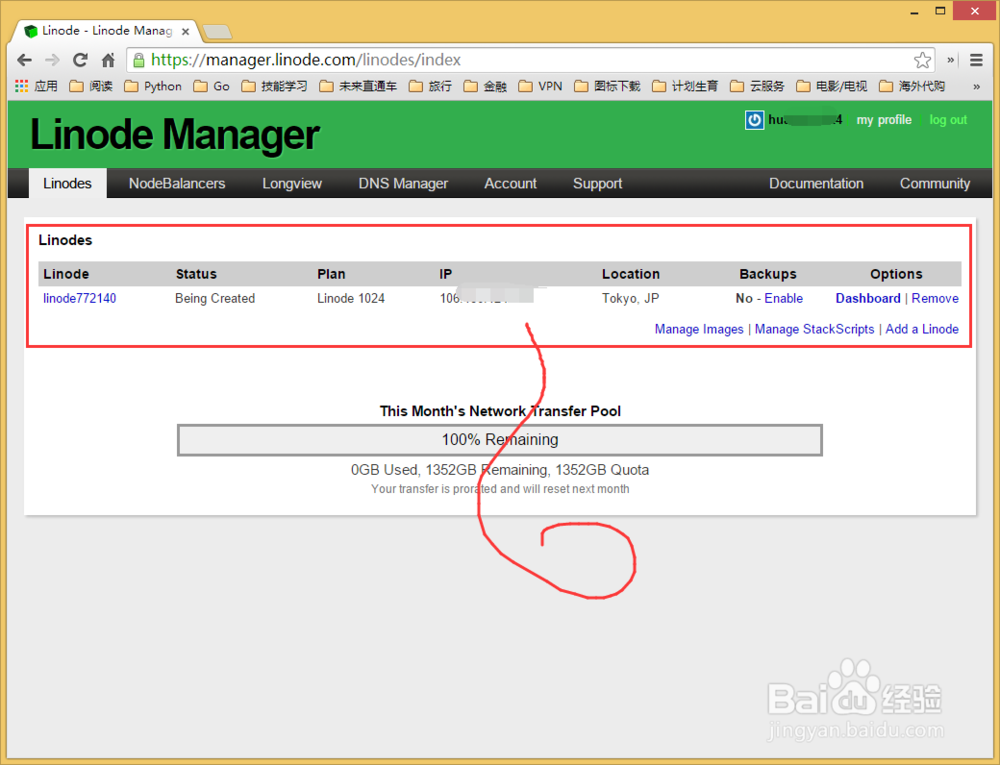Click the 'Linode 1024' plan cell
The image size is (1000, 765).
point(351,298)
